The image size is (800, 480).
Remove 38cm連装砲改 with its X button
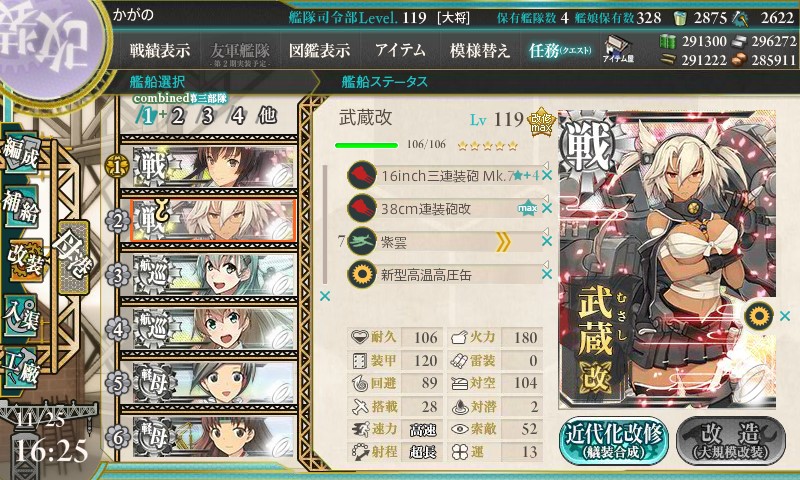[547, 208]
